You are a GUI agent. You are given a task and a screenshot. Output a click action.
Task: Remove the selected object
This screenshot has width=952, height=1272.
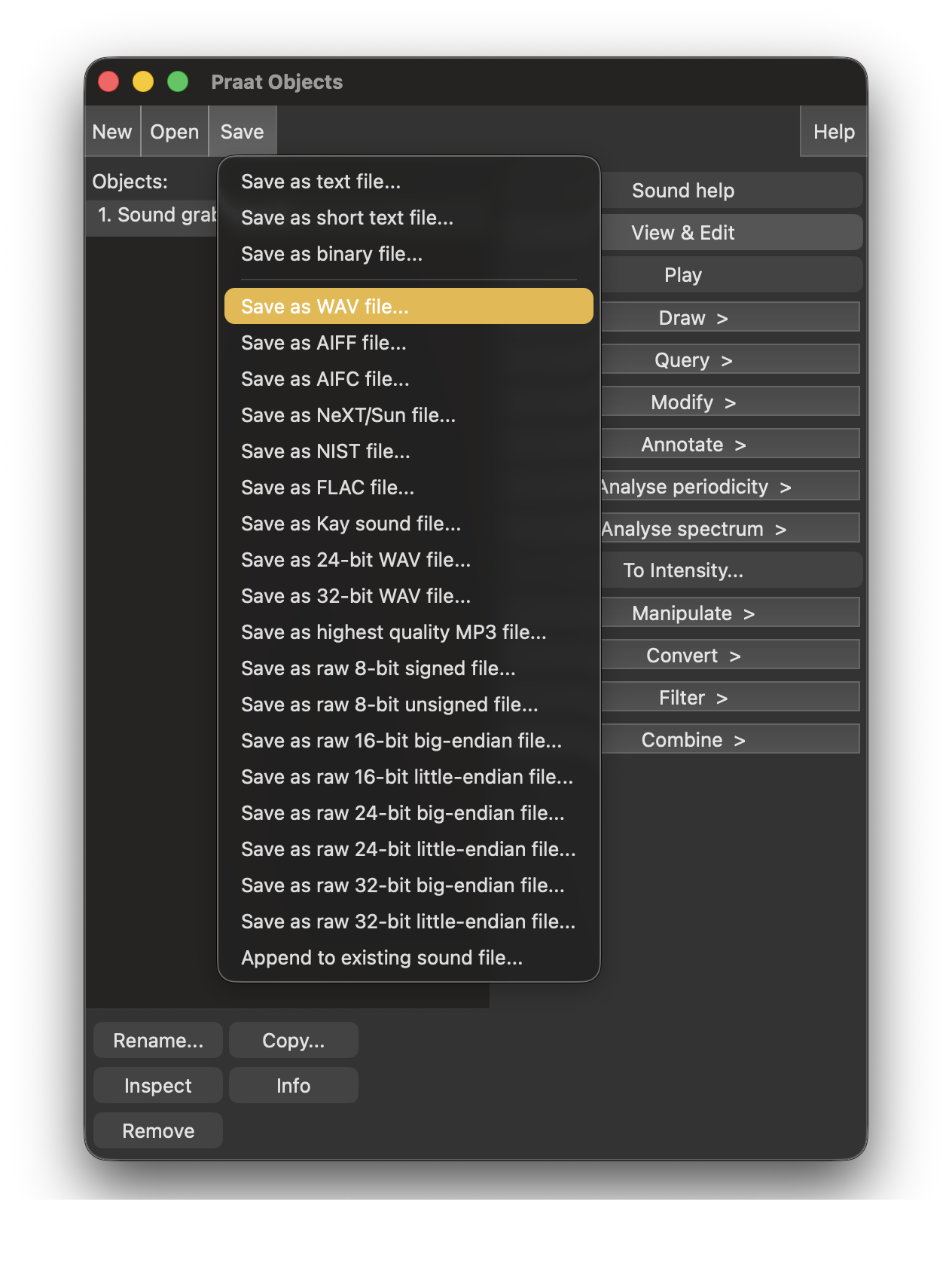point(158,1130)
